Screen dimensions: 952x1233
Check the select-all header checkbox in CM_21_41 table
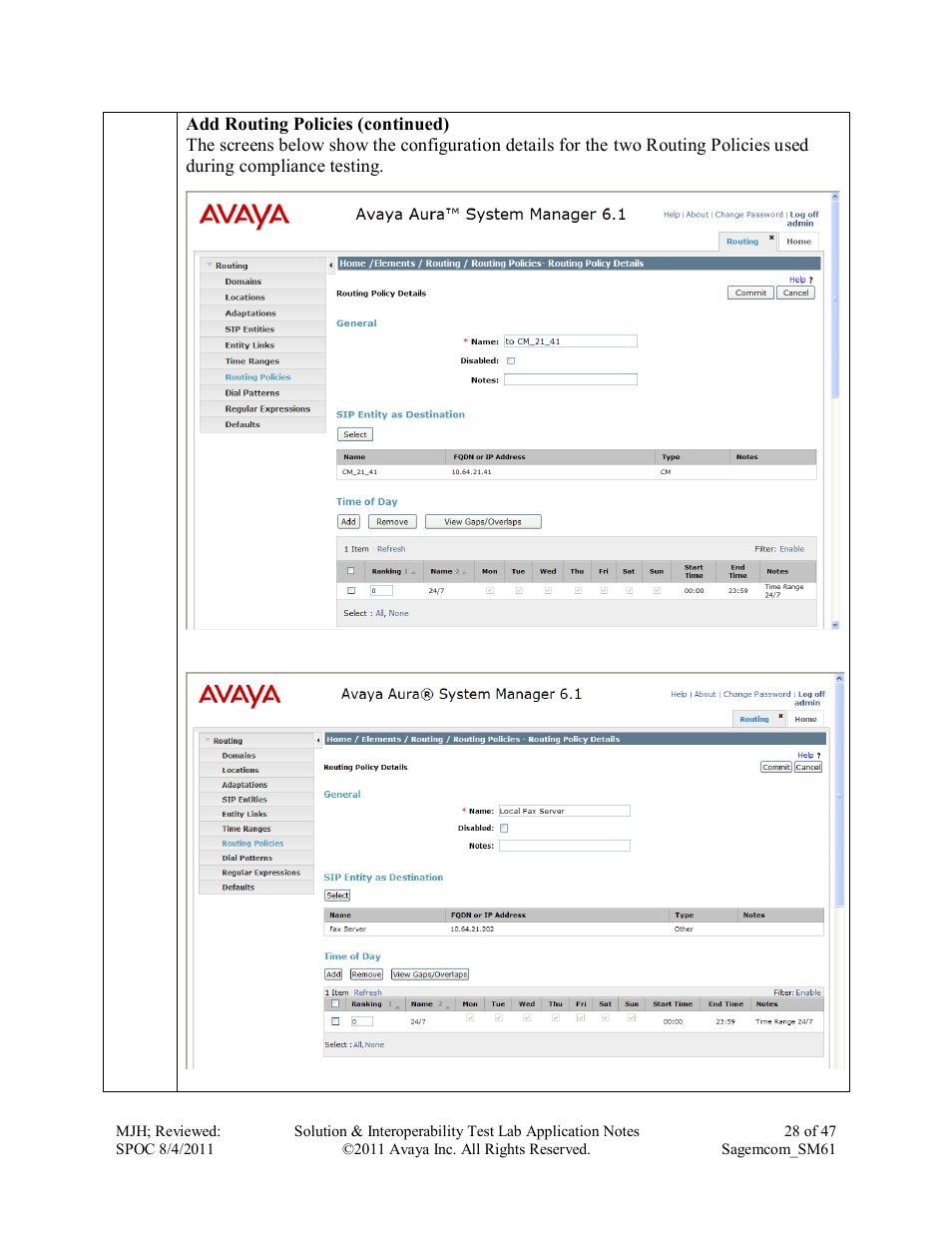350,571
